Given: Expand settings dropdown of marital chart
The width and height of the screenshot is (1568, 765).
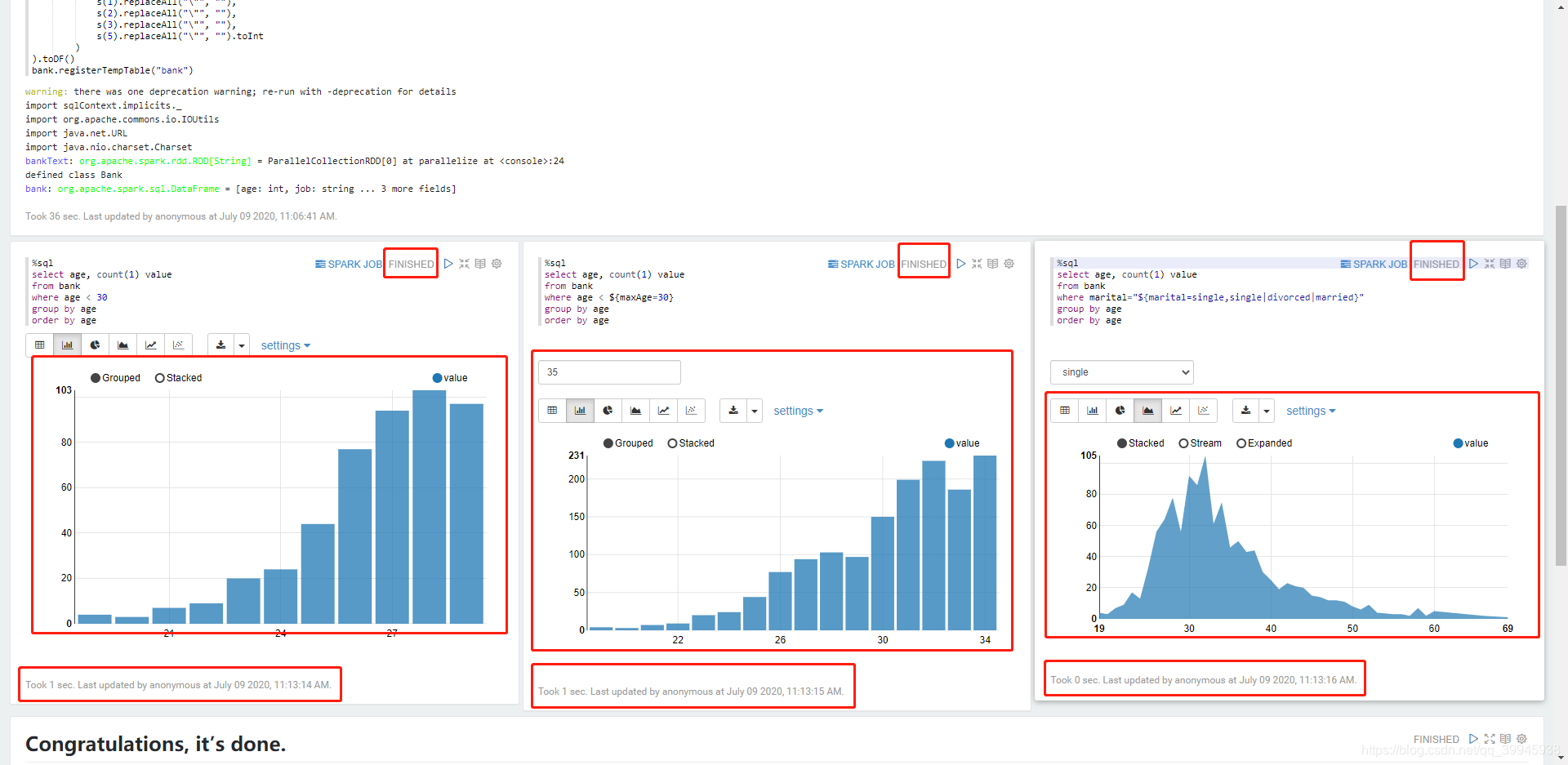Looking at the screenshot, I should (x=1311, y=411).
